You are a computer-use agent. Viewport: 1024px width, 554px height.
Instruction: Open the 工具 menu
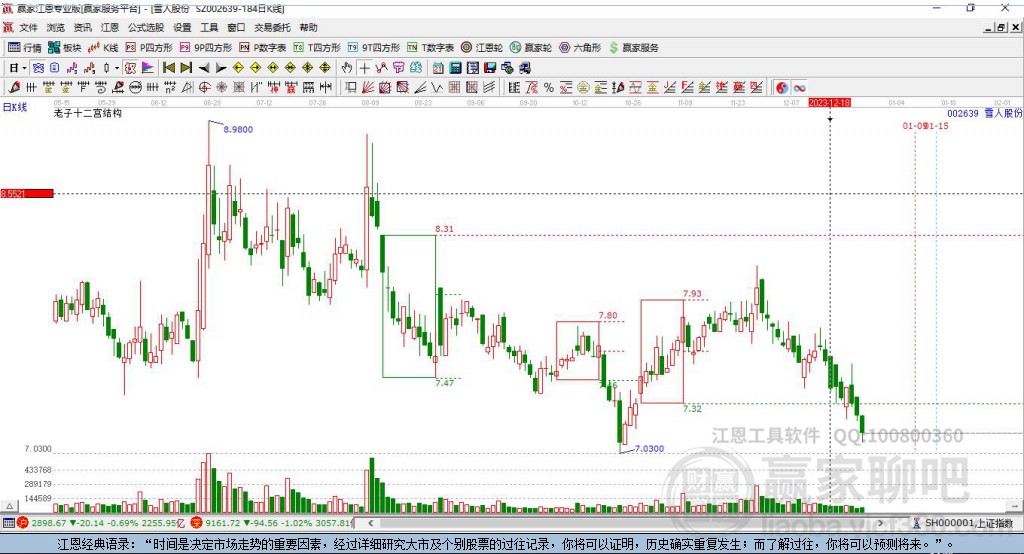(x=209, y=27)
